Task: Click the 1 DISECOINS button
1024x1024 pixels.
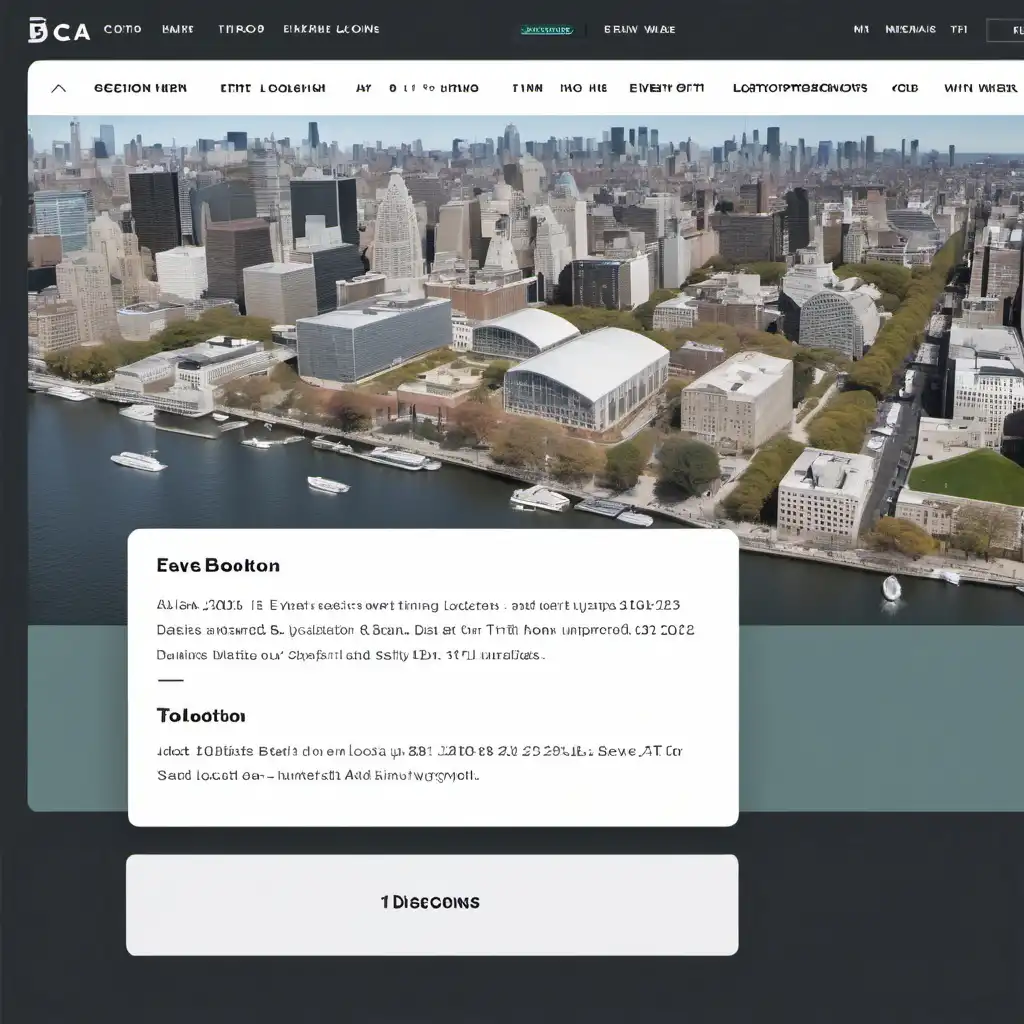Action: click(431, 903)
